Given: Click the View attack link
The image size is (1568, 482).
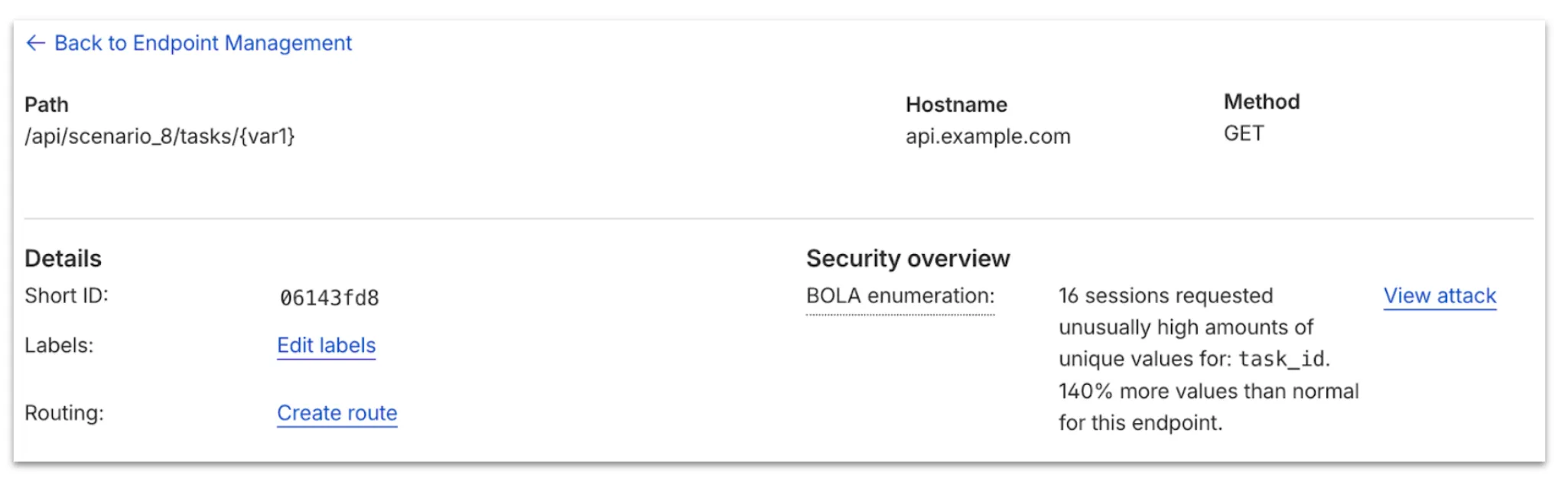Looking at the screenshot, I should tap(1440, 297).
